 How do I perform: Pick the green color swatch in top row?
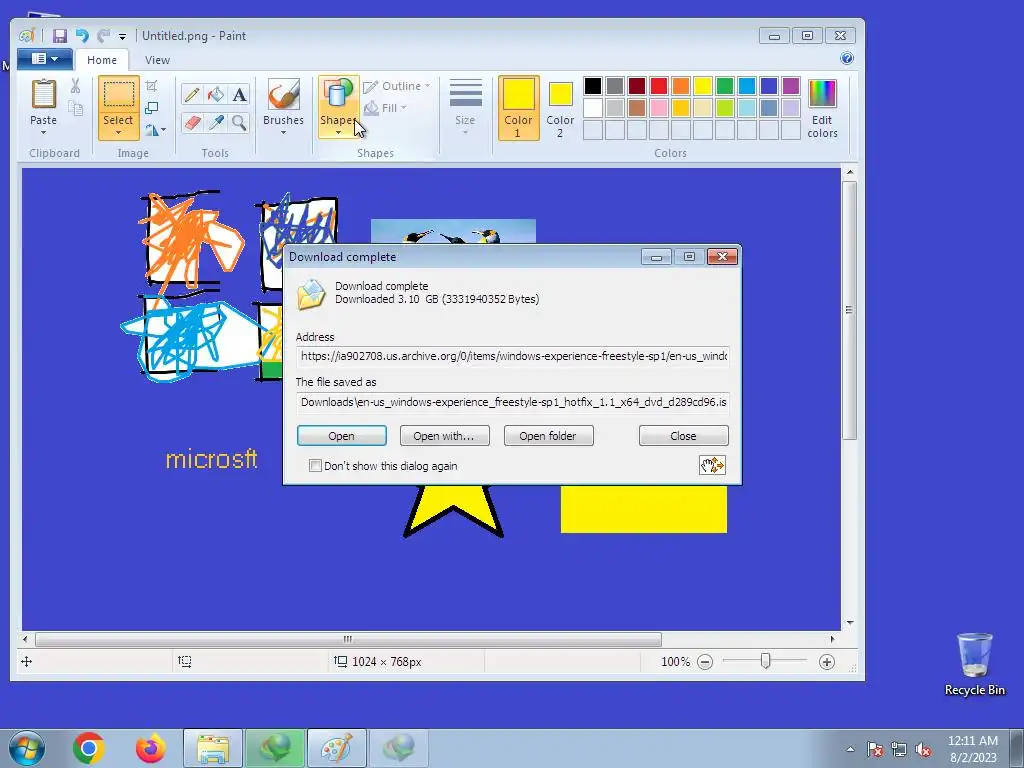click(x=725, y=86)
